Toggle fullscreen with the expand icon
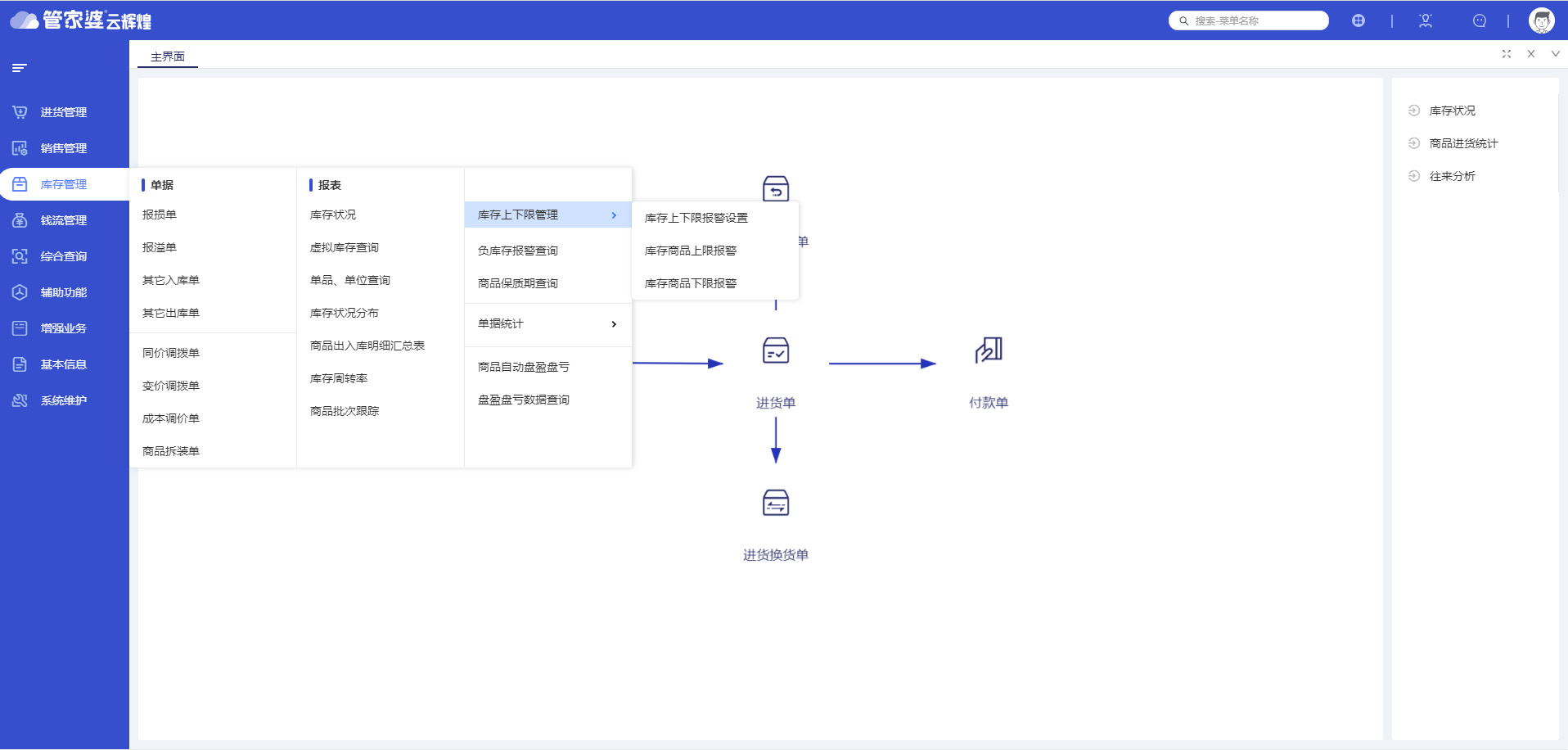The image size is (1568, 750). [1506, 54]
